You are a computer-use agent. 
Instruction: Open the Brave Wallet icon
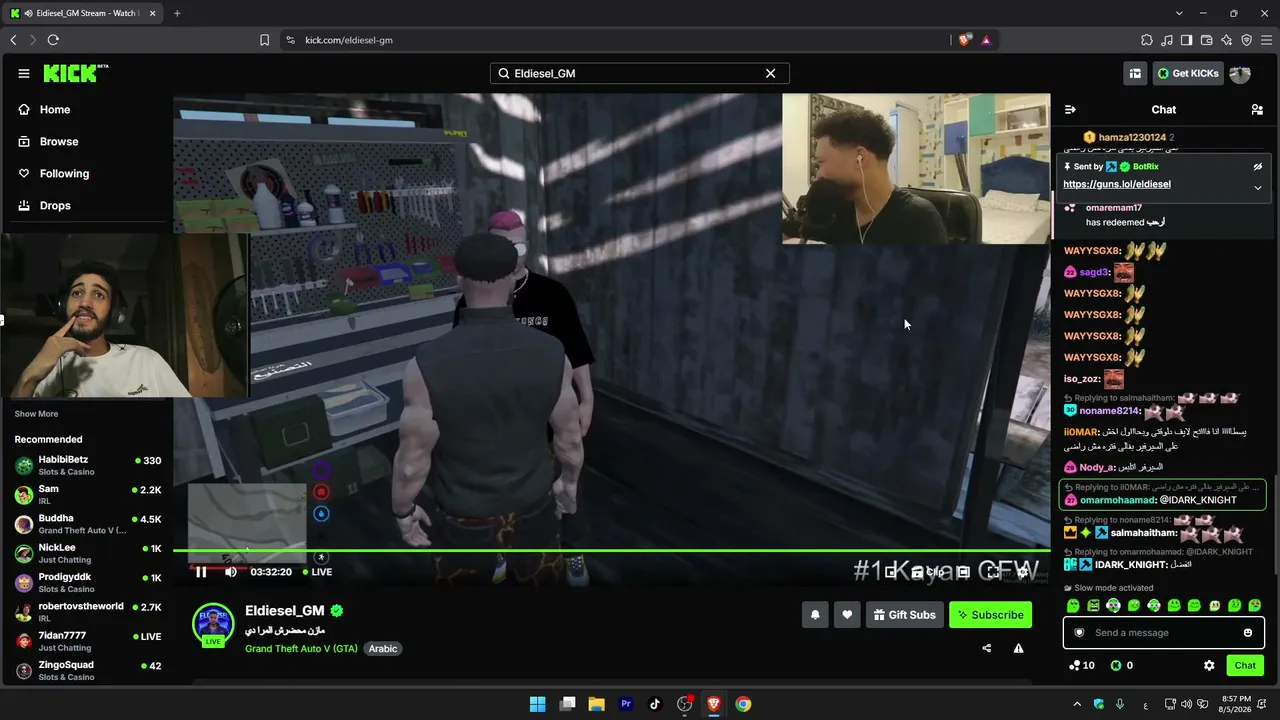coord(1206,40)
